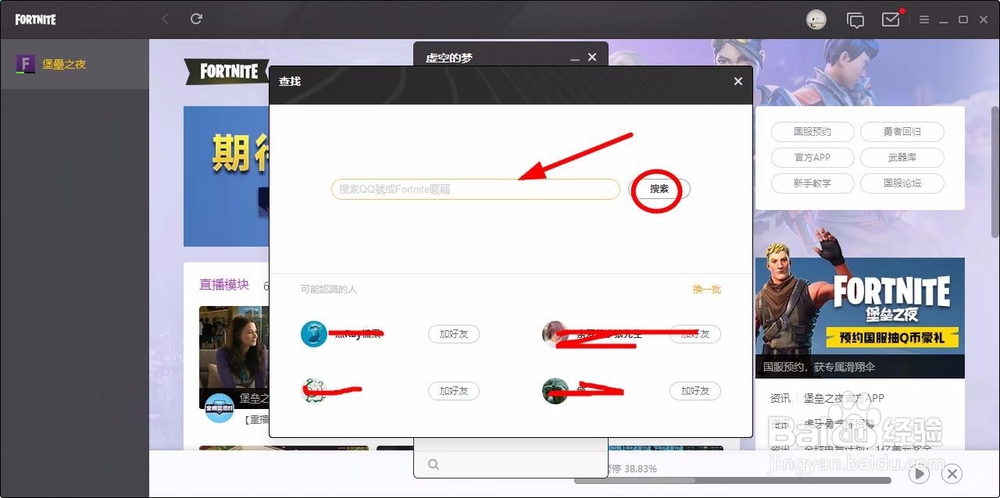Click the FORTNITE page header logo

226,71
